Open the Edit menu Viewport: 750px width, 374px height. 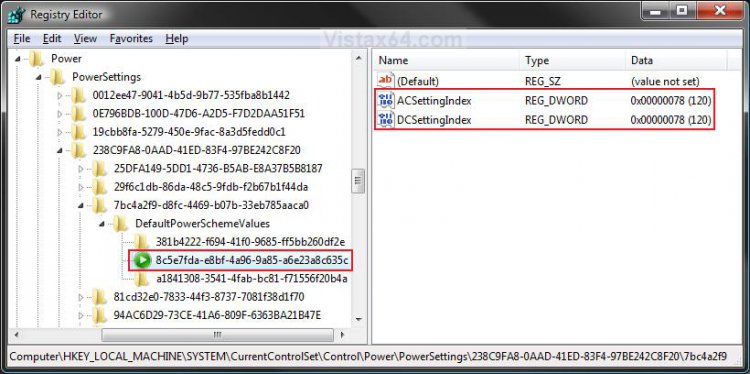point(52,39)
